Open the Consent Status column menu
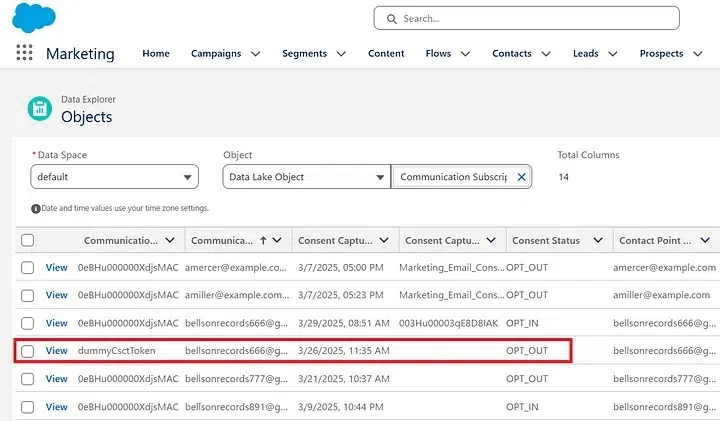720x421 pixels. click(597, 240)
